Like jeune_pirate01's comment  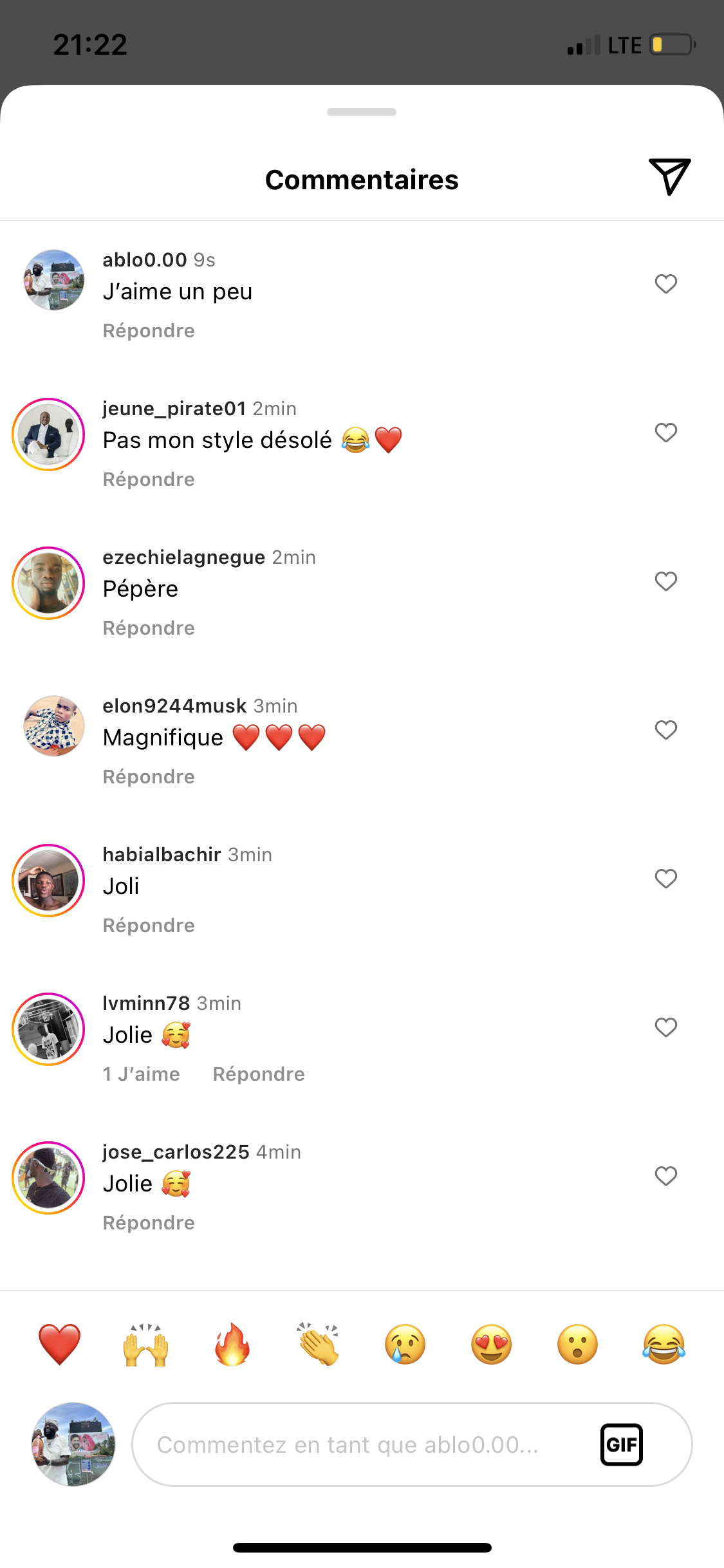665,433
